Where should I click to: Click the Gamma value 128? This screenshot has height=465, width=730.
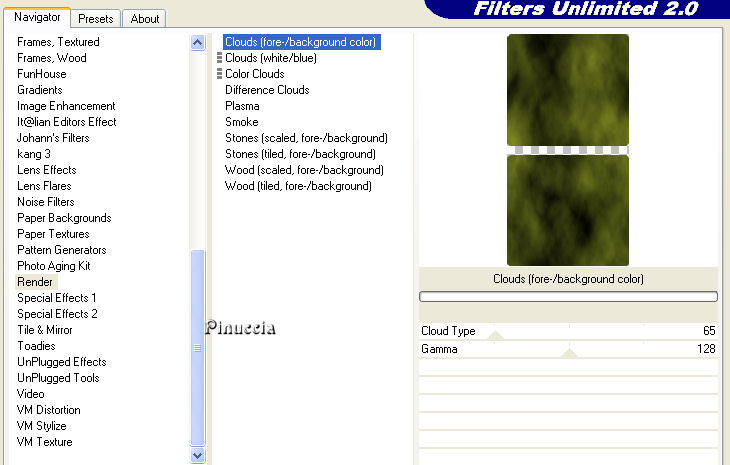[x=706, y=349]
